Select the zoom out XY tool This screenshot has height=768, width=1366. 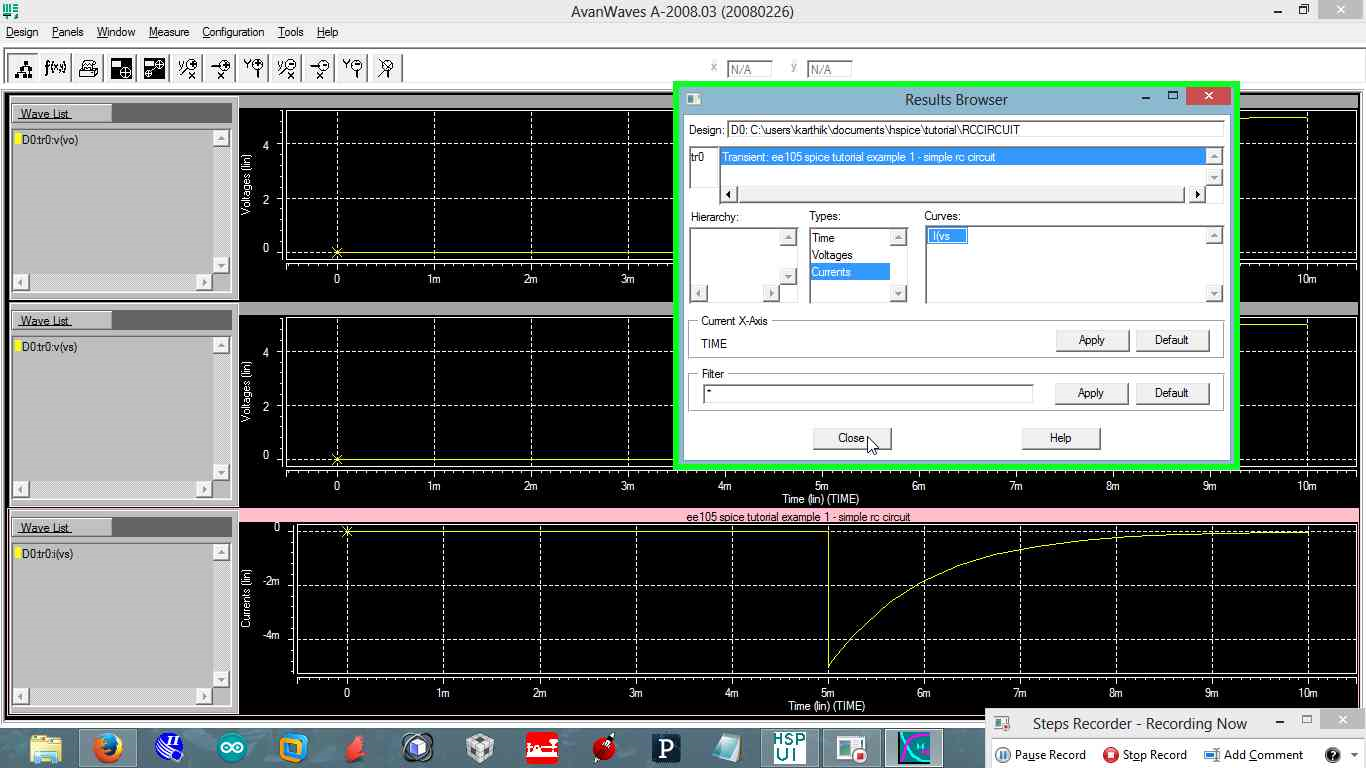pyautogui.click(x=286, y=67)
